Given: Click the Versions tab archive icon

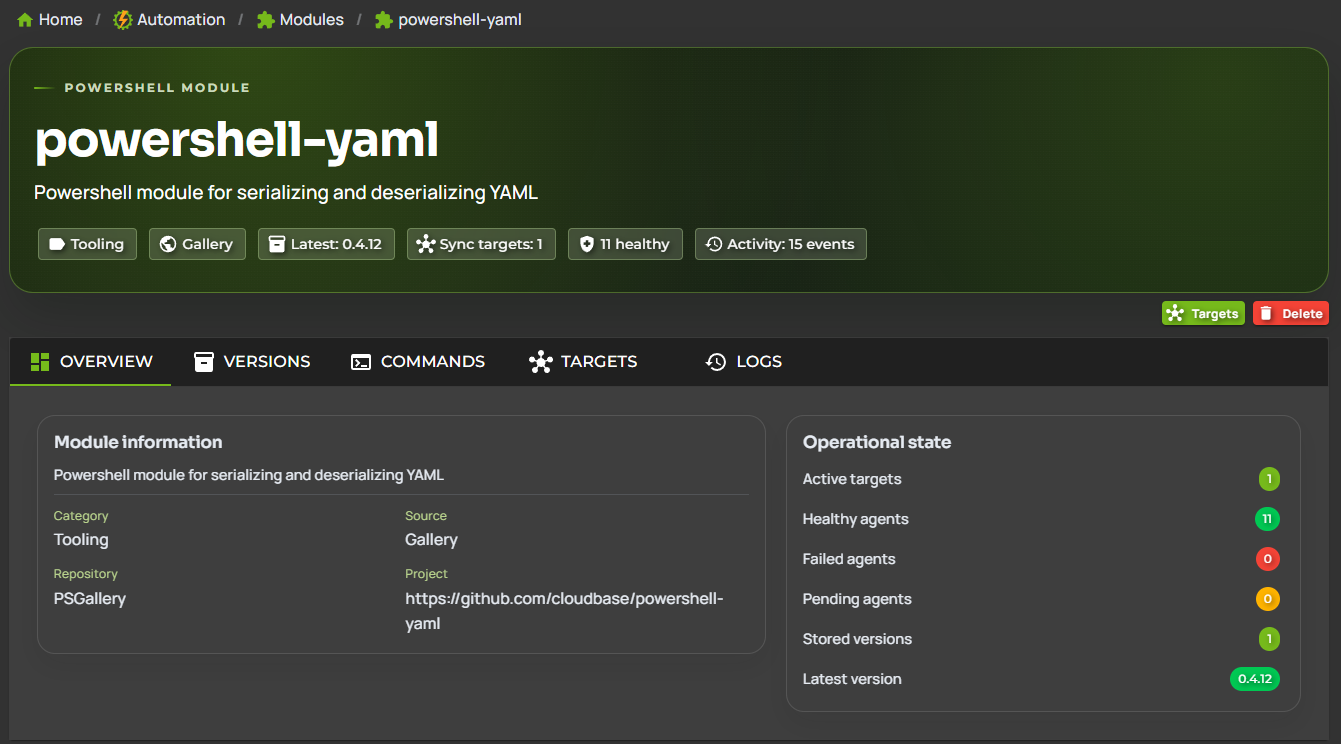Looking at the screenshot, I should coord(204,361).
